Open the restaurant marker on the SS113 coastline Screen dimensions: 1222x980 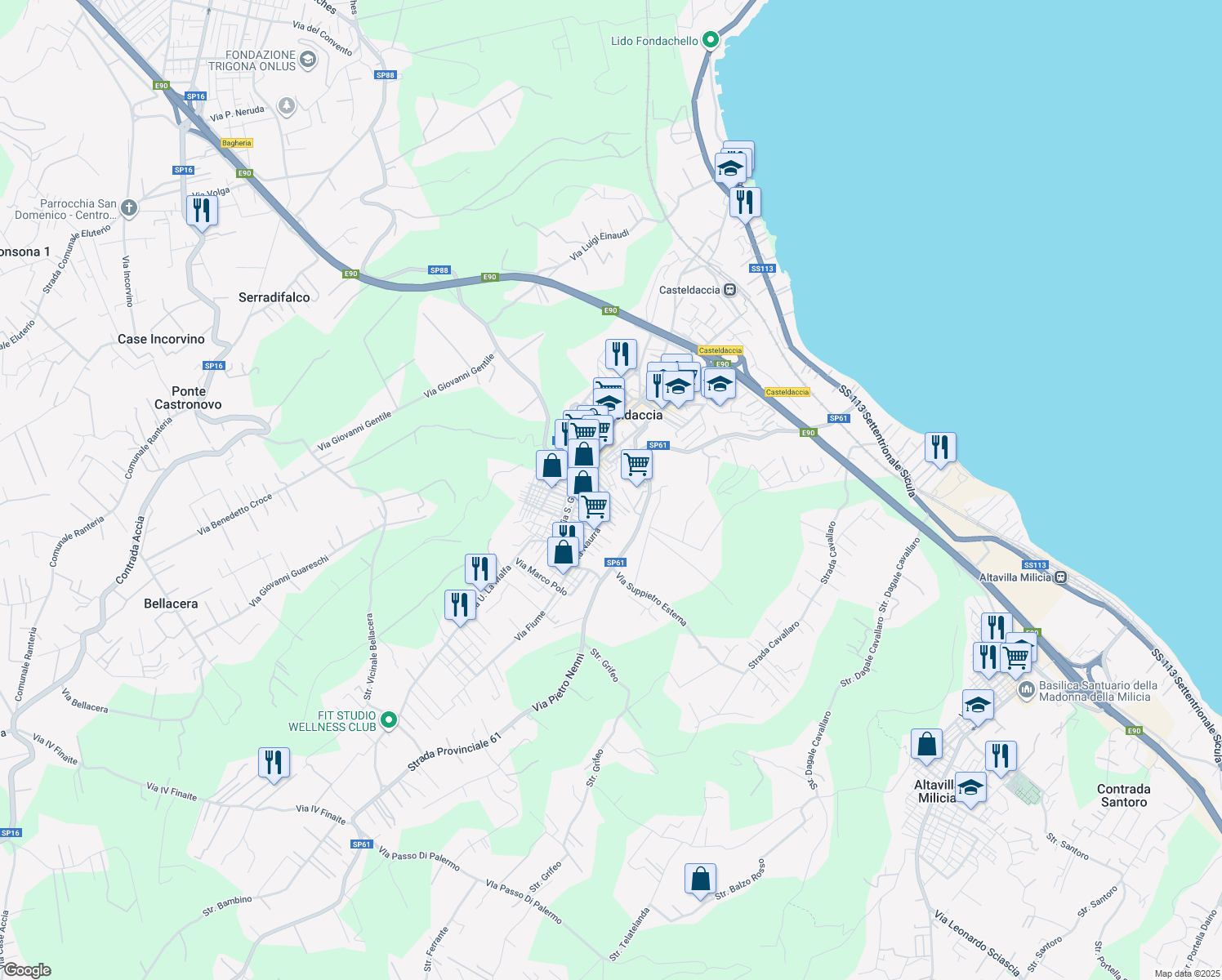pyautogui.click(x=939, y=446)
